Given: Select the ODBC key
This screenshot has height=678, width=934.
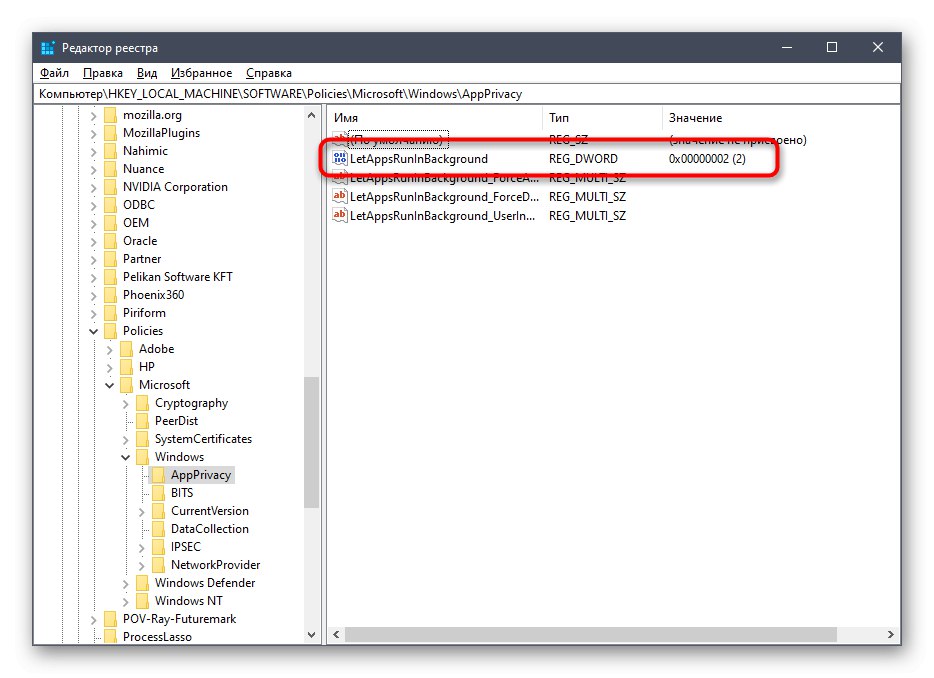Looking at the screenshot, I should click(139, 205).
